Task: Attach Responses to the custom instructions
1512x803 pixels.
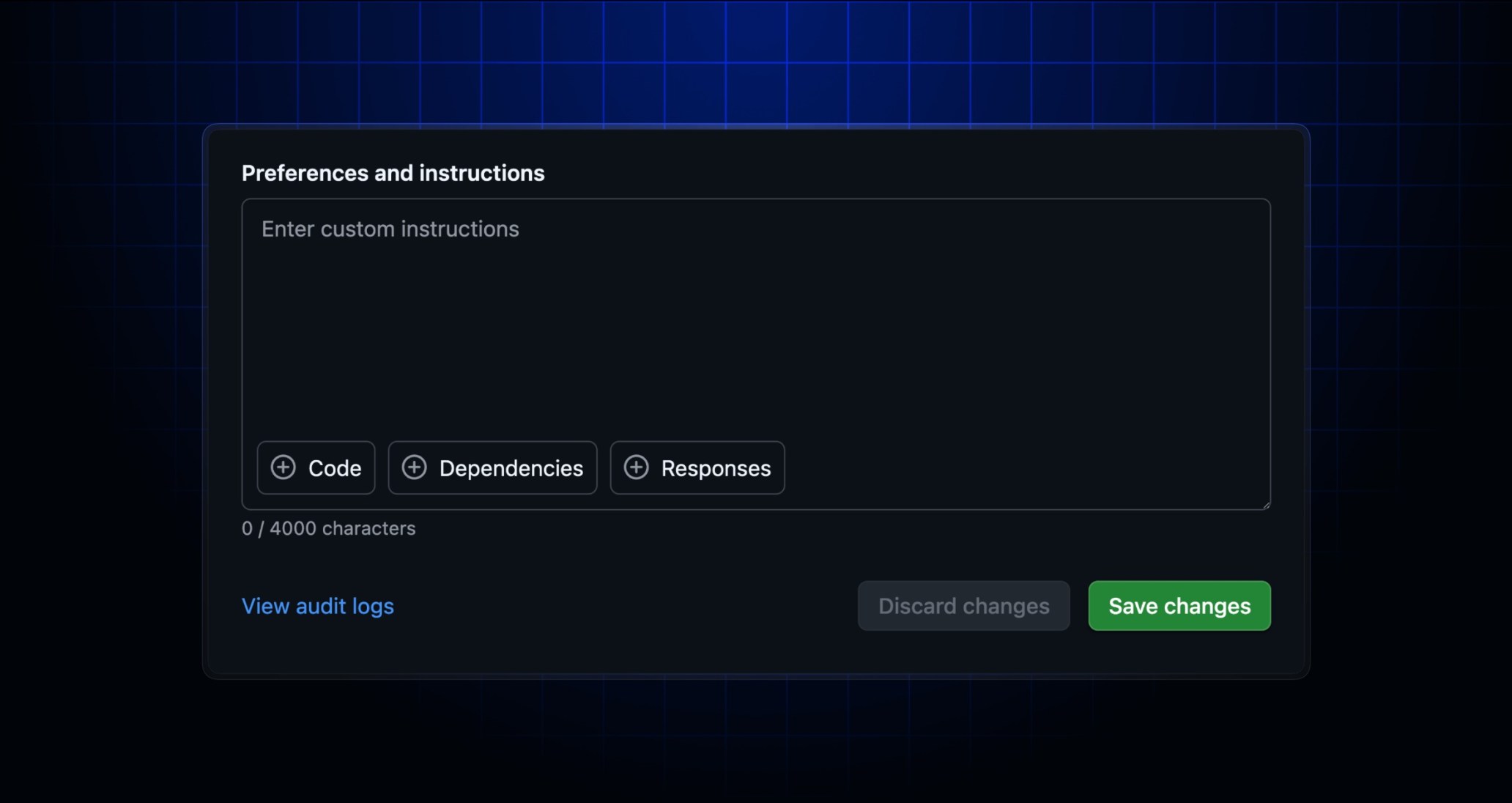Action: [x=697, y=467]
